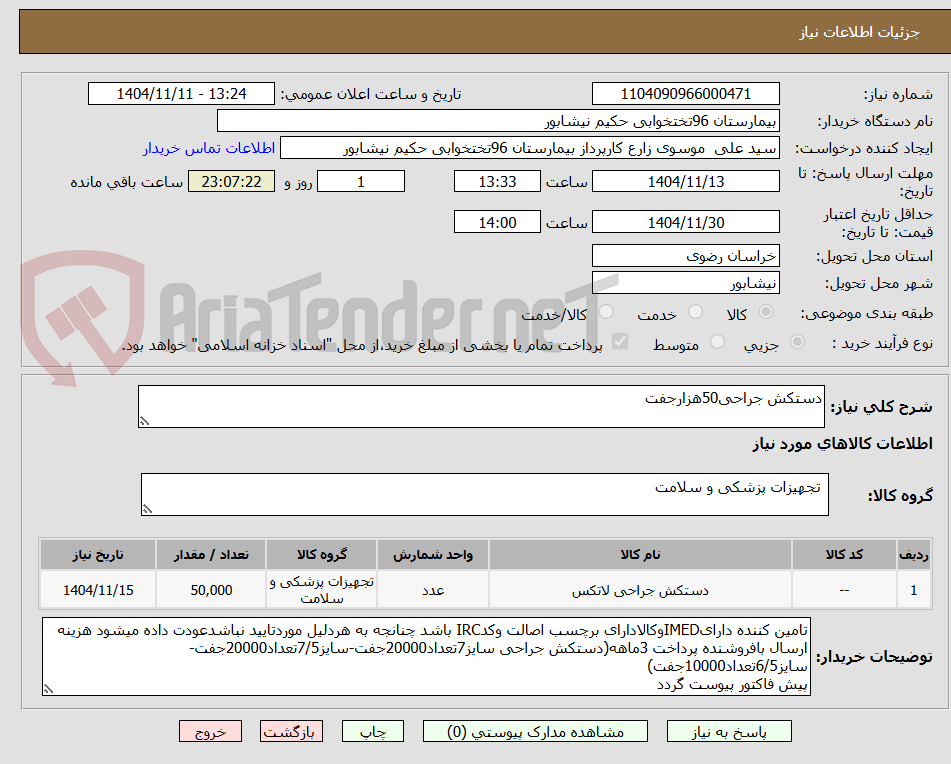Click the تعداد / مقدار column header
Image resolution: width=951 pixels, height=764 pixels.
pyautogui.click(x=211, y=554)
